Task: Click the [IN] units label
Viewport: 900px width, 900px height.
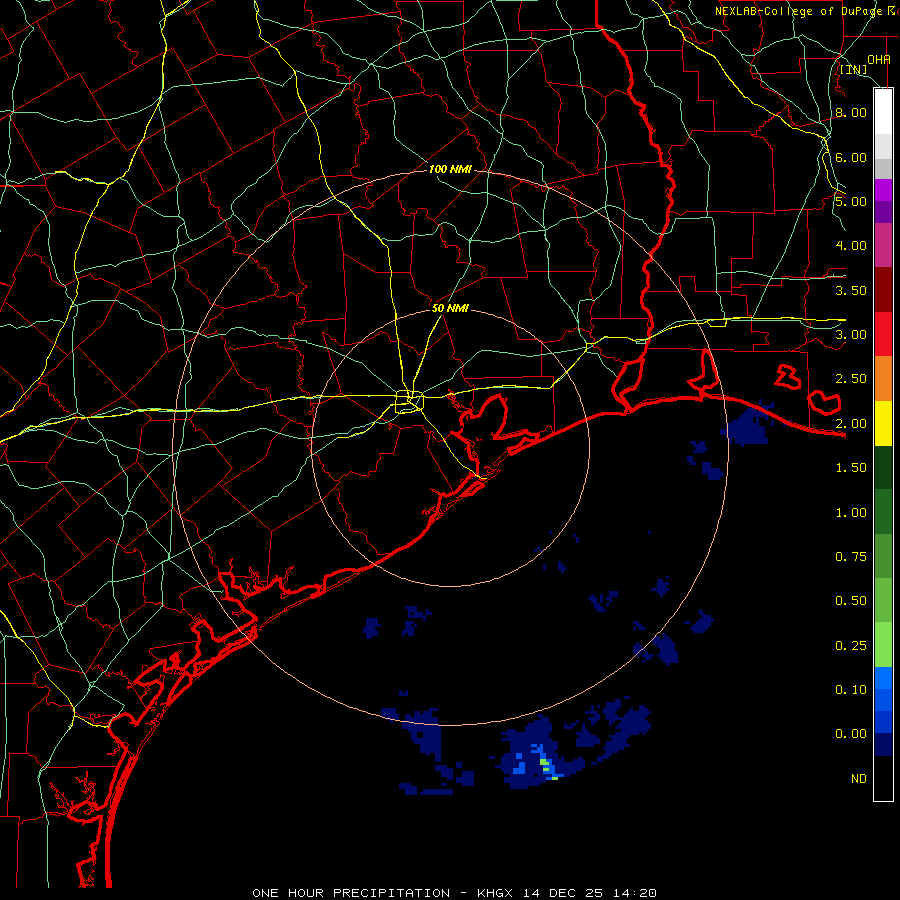Action: pyautogui.click(x=854, y=69)
